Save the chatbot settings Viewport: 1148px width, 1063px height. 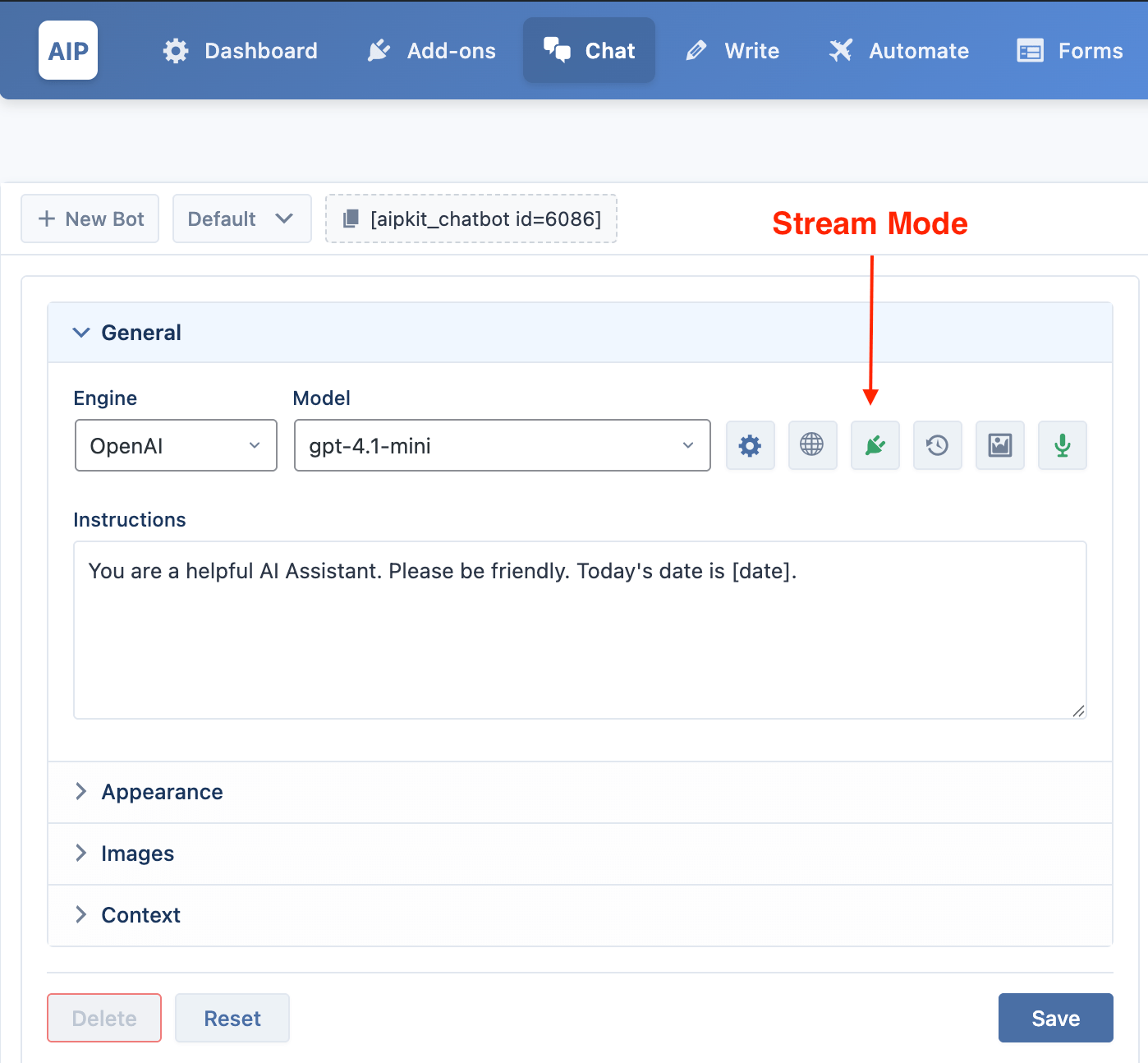[1056, 1018]
